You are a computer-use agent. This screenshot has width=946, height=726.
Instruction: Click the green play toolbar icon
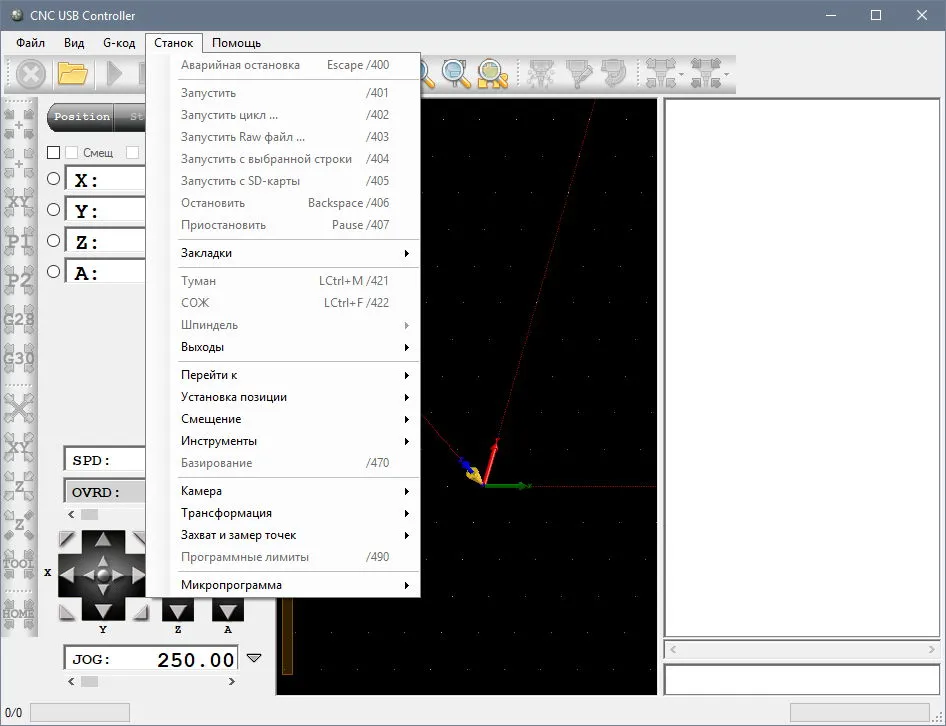point(114,74)
